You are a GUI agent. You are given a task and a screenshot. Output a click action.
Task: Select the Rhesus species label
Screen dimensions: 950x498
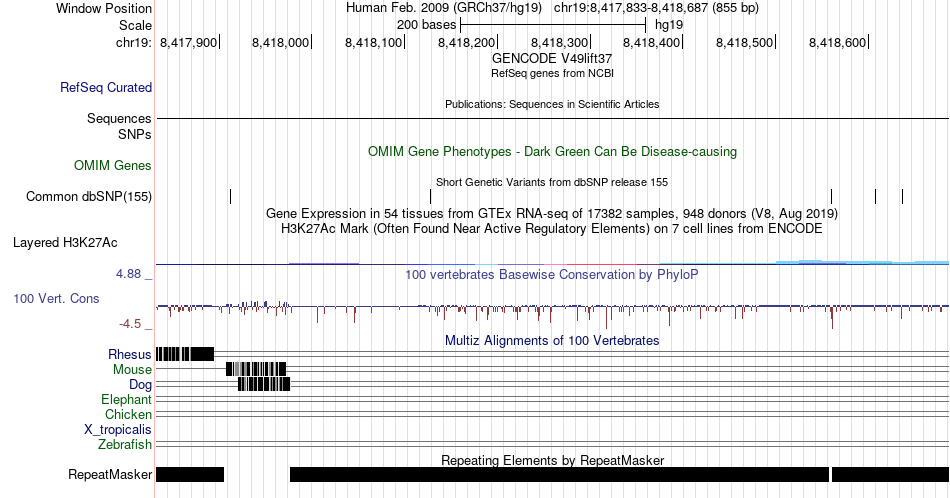[130, 354]
